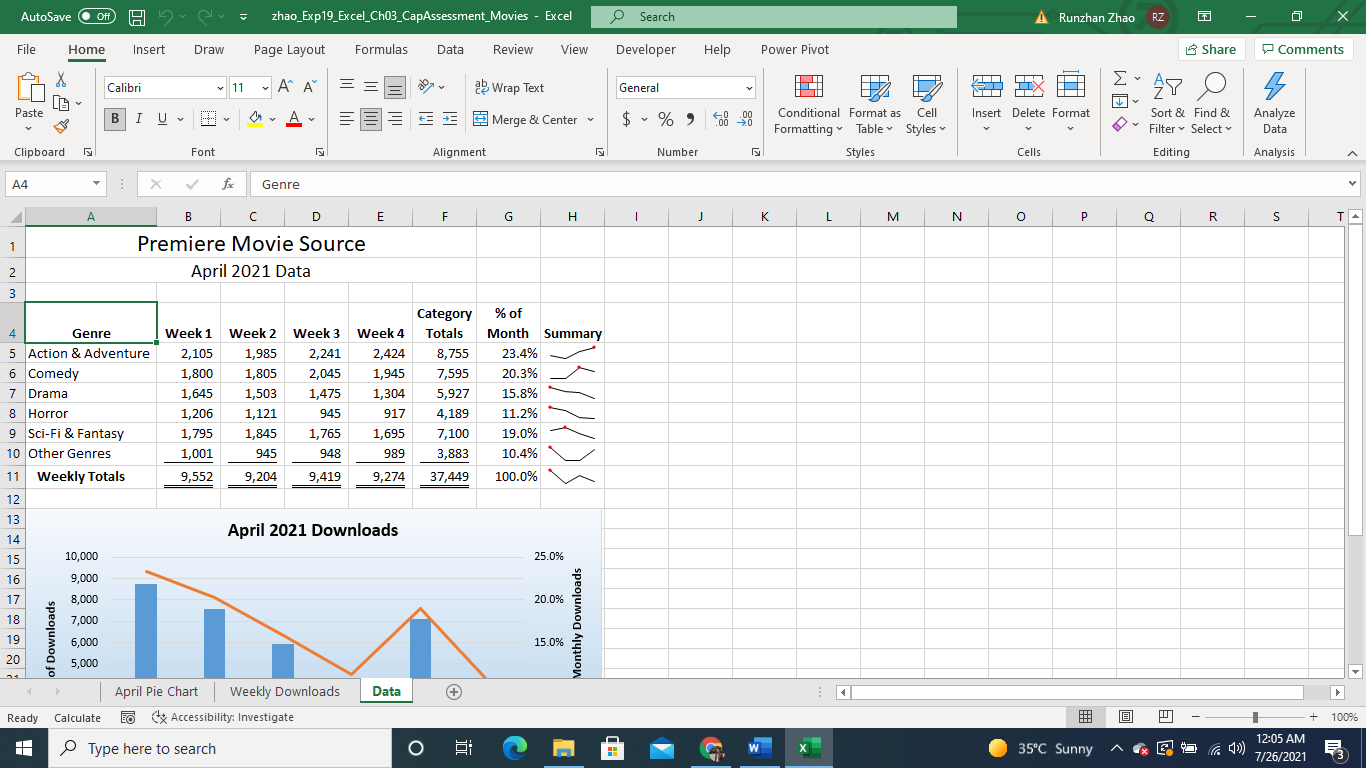This screenshot has height=768, width=1366.
Task: Open the font name dropdown
Action: tap(221, 88)
